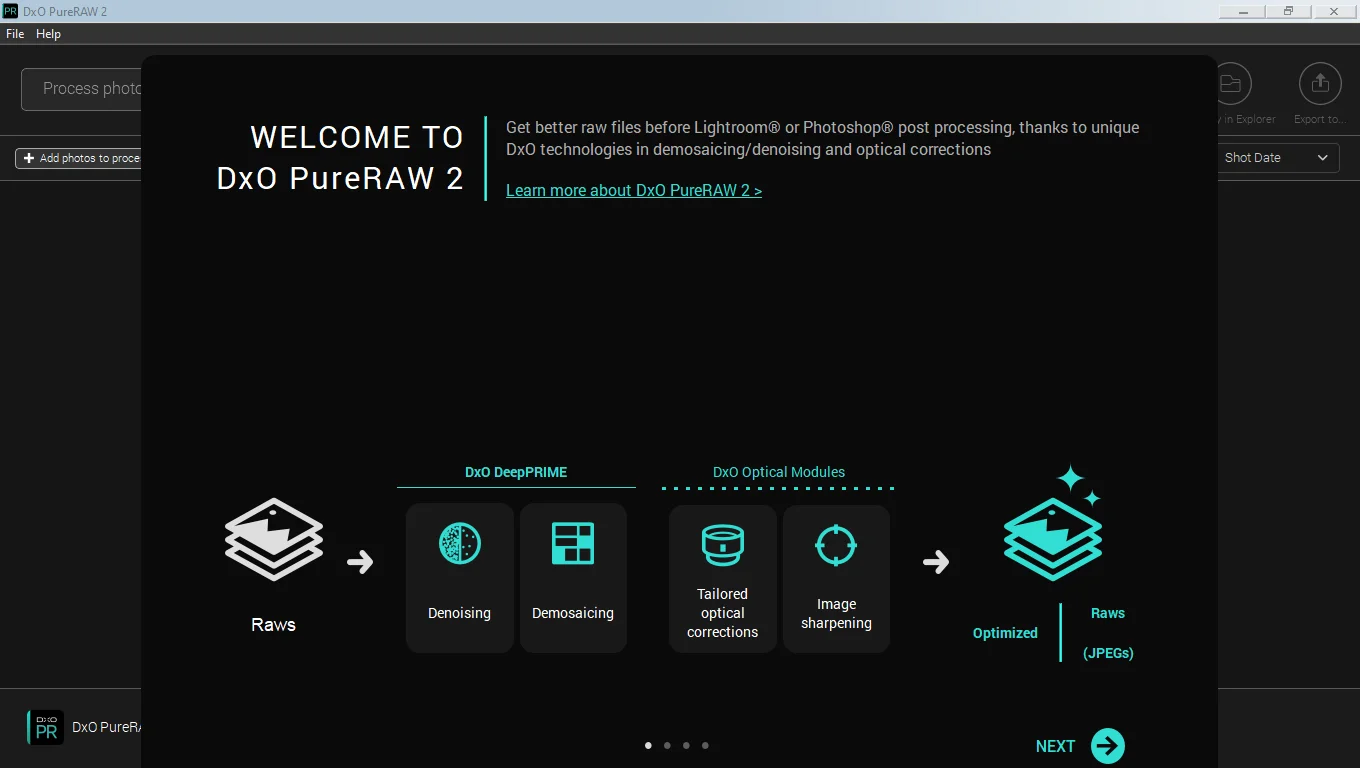Click the NEXT arrow icon
Screen dimensions: 1360x768
click(x=1108, y=746)
